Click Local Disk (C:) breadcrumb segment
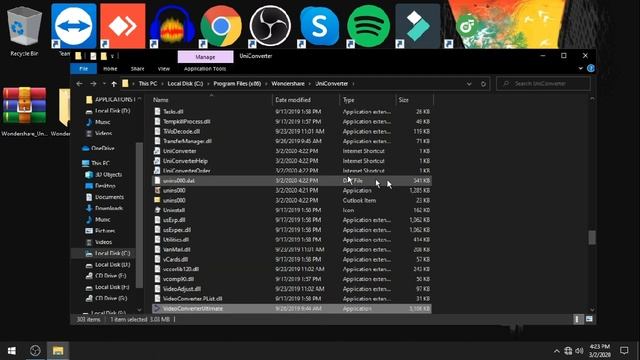Image resolution: width=640 pixels, height=360 pixels. 185,84
